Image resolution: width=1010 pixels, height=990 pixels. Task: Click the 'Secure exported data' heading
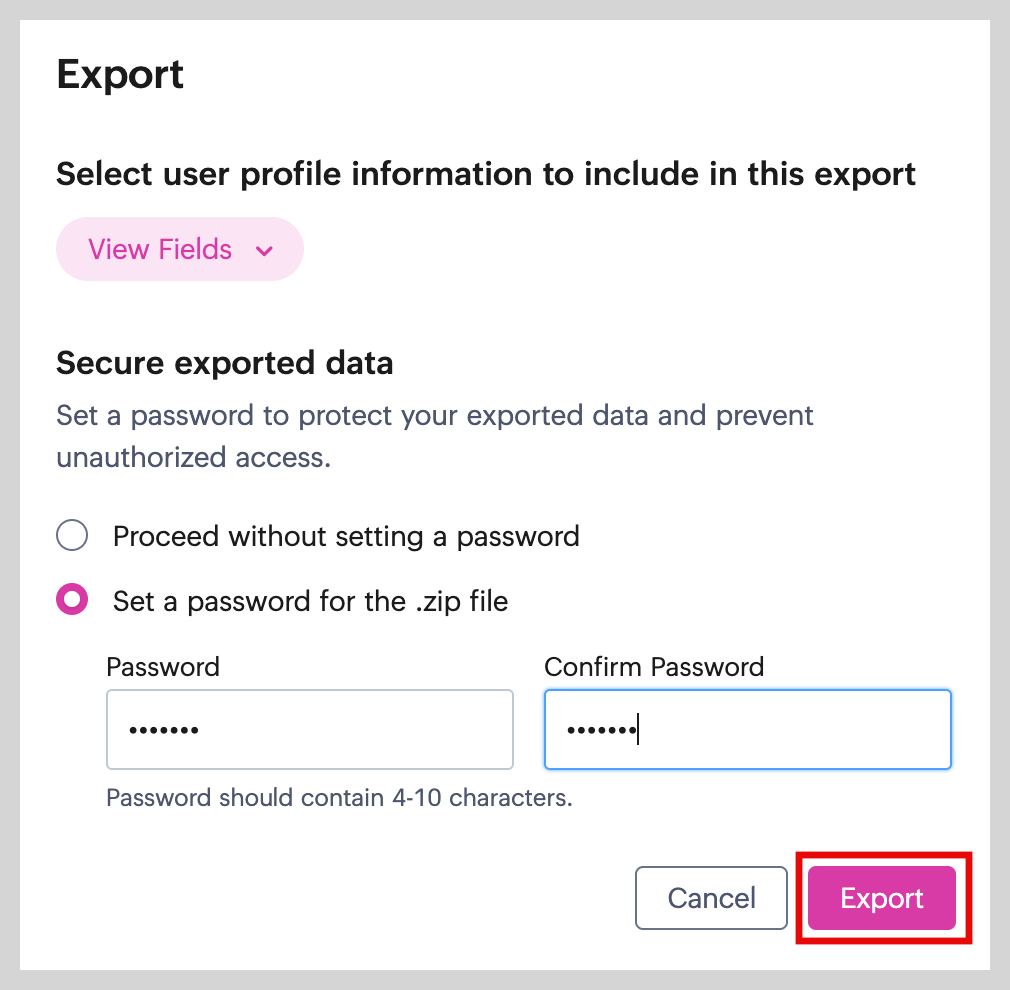224,362
